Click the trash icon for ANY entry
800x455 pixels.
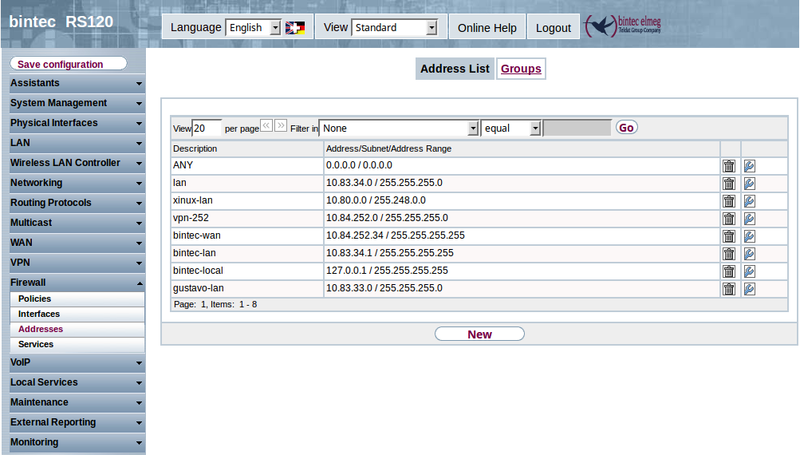point(729,166)
